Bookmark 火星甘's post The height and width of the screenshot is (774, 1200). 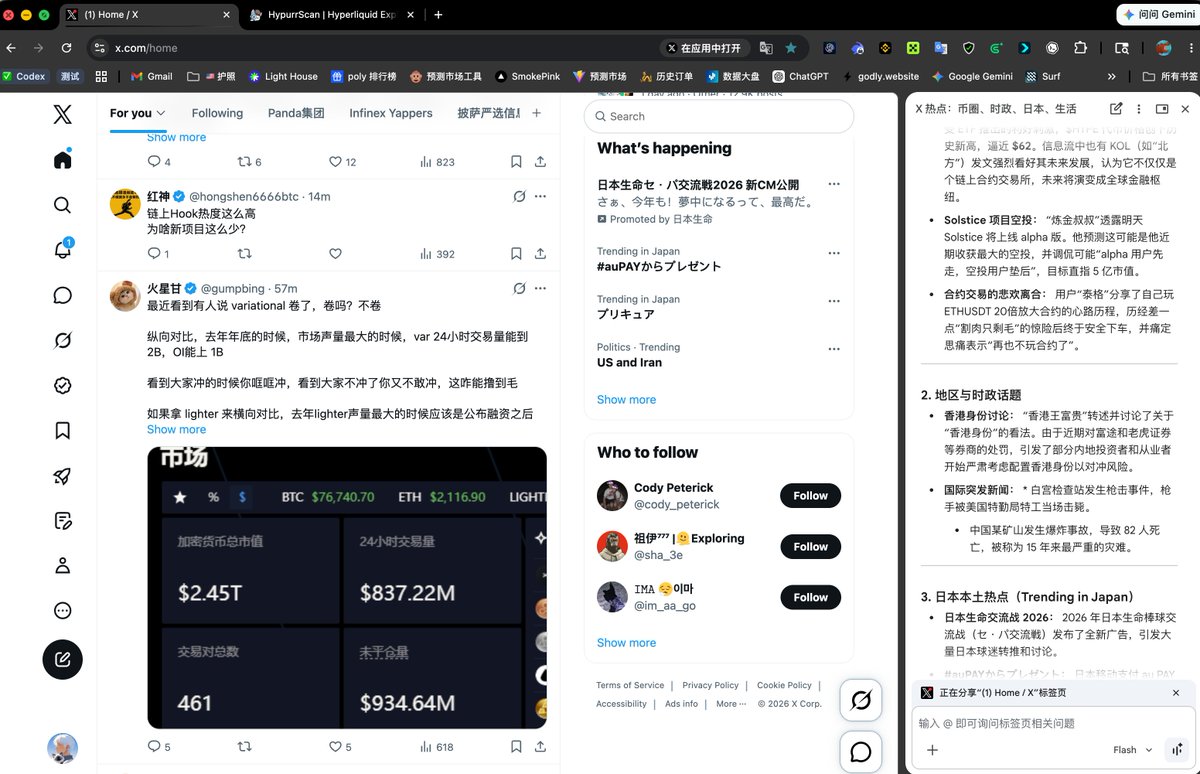pyautogui.click(x=516, y=746)
